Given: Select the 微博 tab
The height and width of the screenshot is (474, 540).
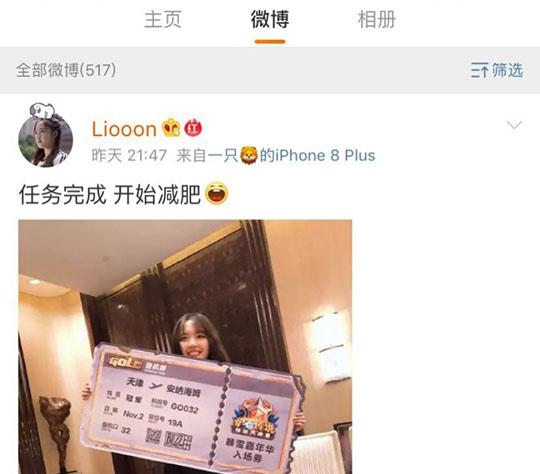Looking at the screenshot, I should point(270,19).
